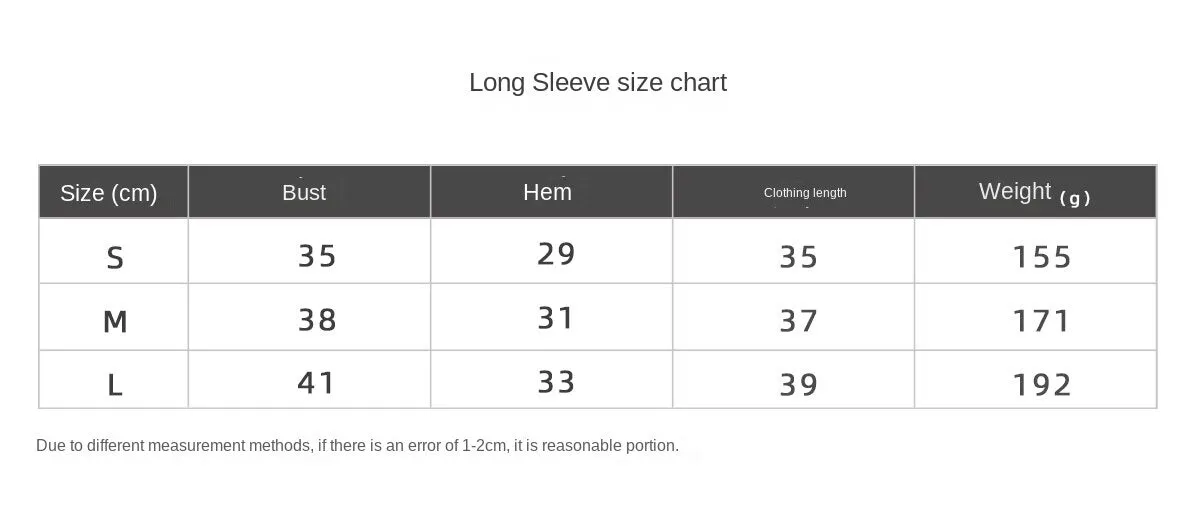The width and height of the screenshot is (1200, 515).
Task: Click the Weight value 155
Action: coord(1042,257)
